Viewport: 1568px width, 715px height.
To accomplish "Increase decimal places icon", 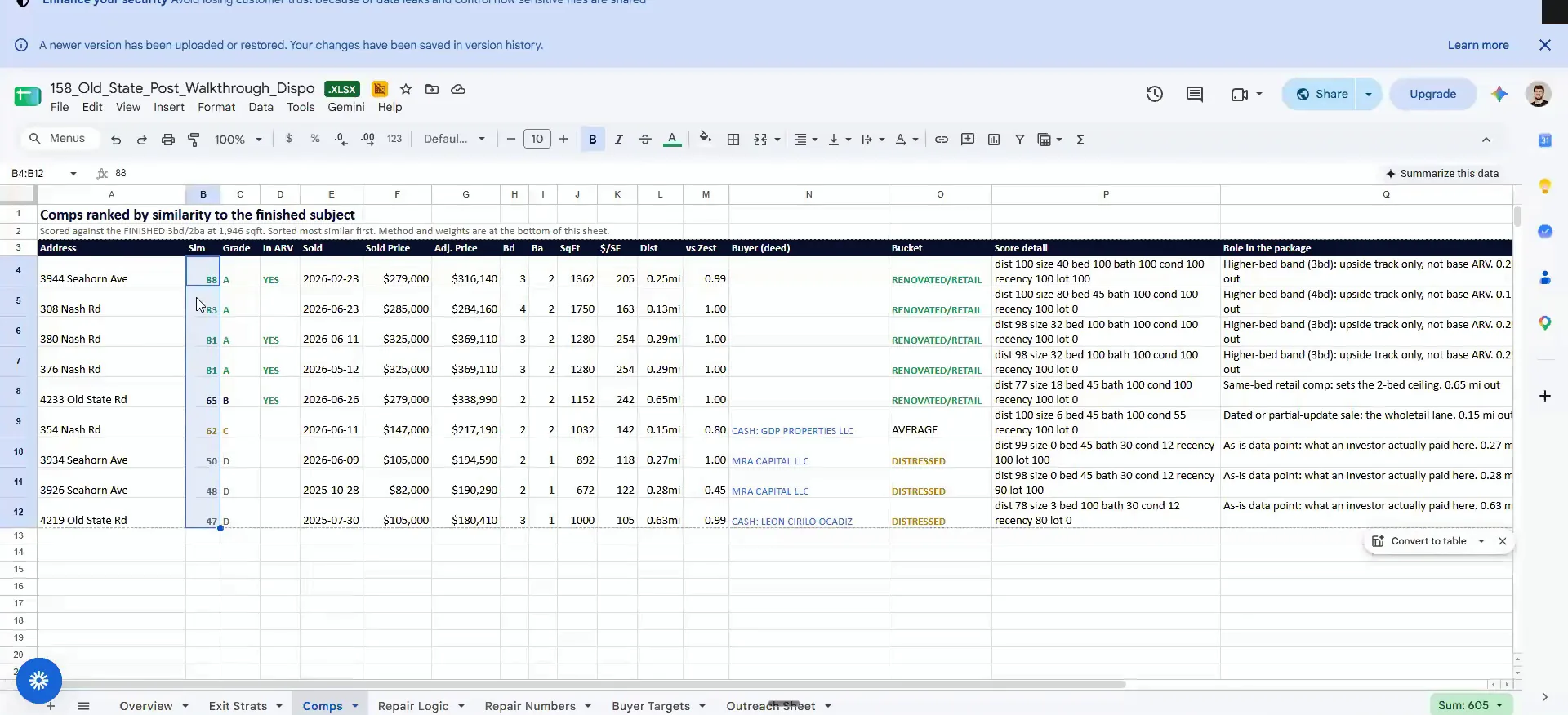I will (367, 140).
